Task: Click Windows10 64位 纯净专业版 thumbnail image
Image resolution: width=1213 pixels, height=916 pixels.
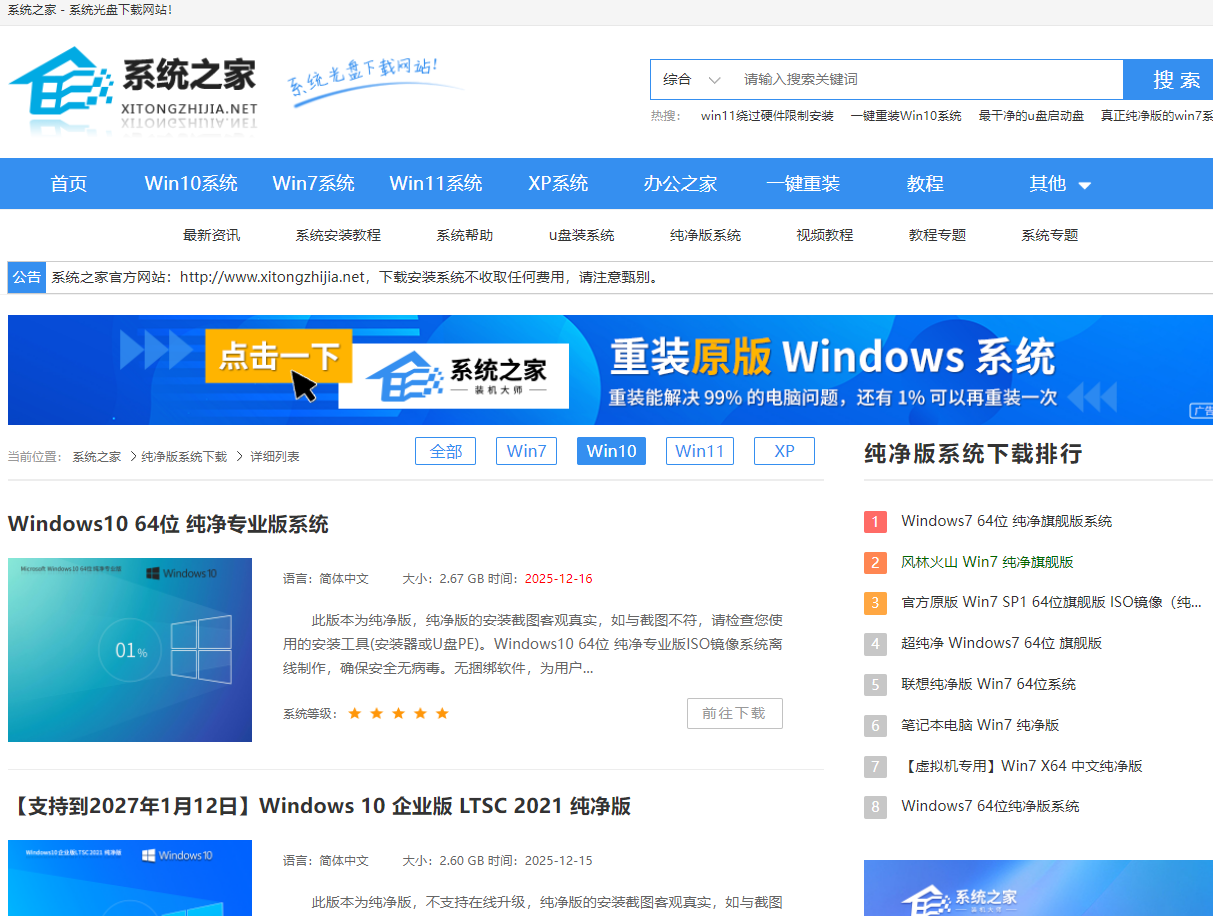Action: 130,650
